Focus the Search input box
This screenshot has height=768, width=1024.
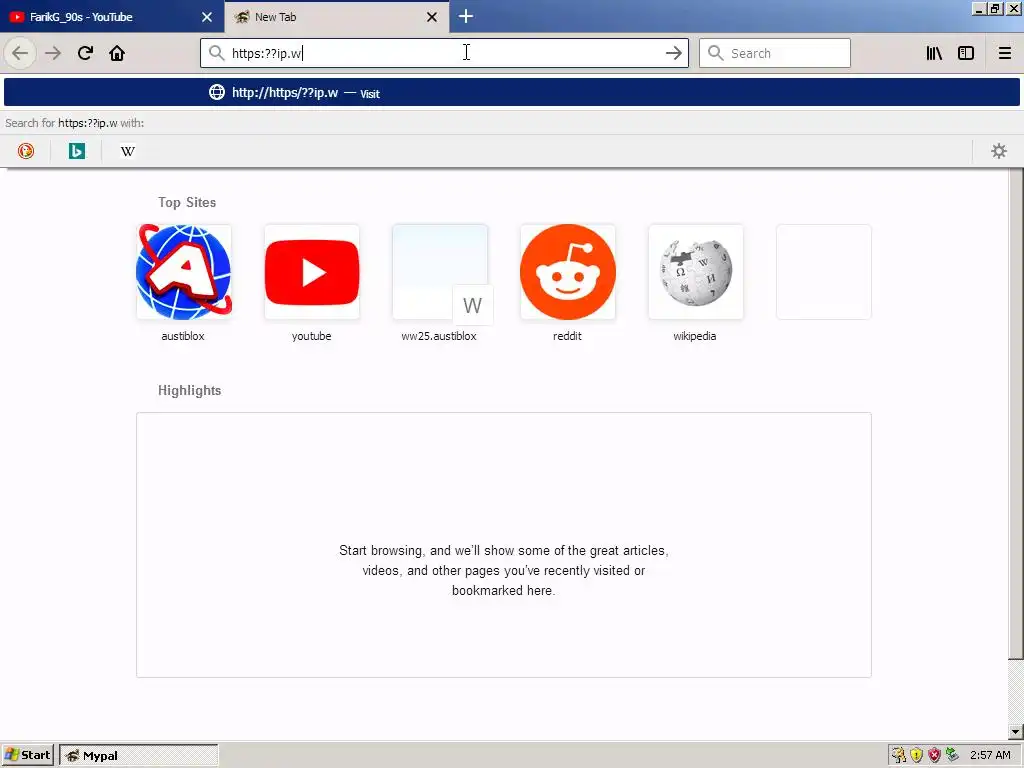click(x=775, y=53)
